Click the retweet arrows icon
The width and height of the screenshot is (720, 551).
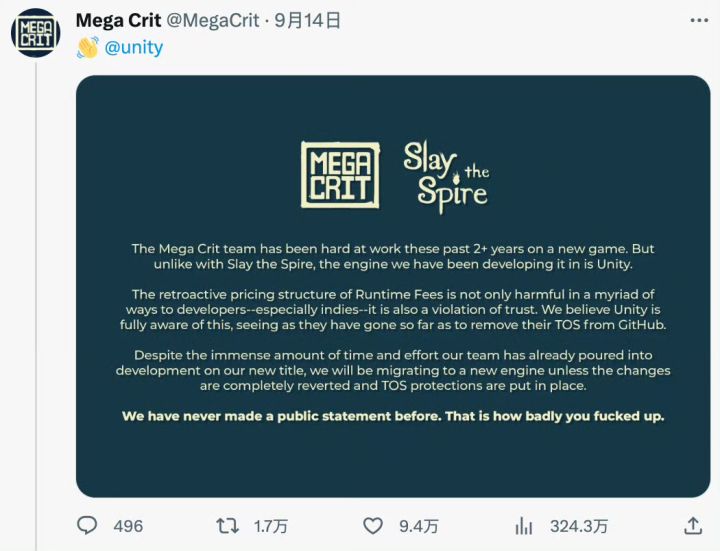click(x=228, y=525)
